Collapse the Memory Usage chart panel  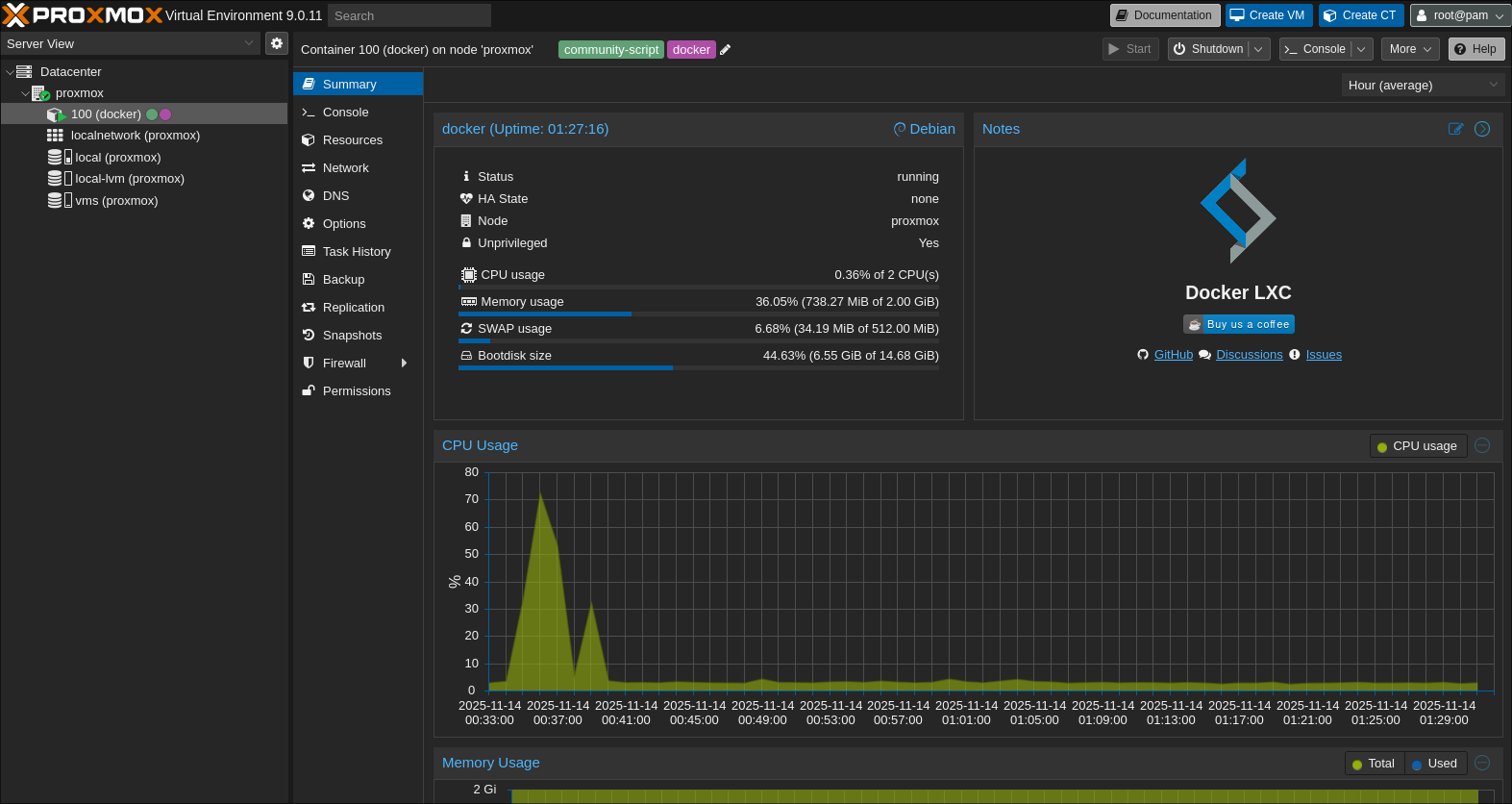click(1482, 763)
